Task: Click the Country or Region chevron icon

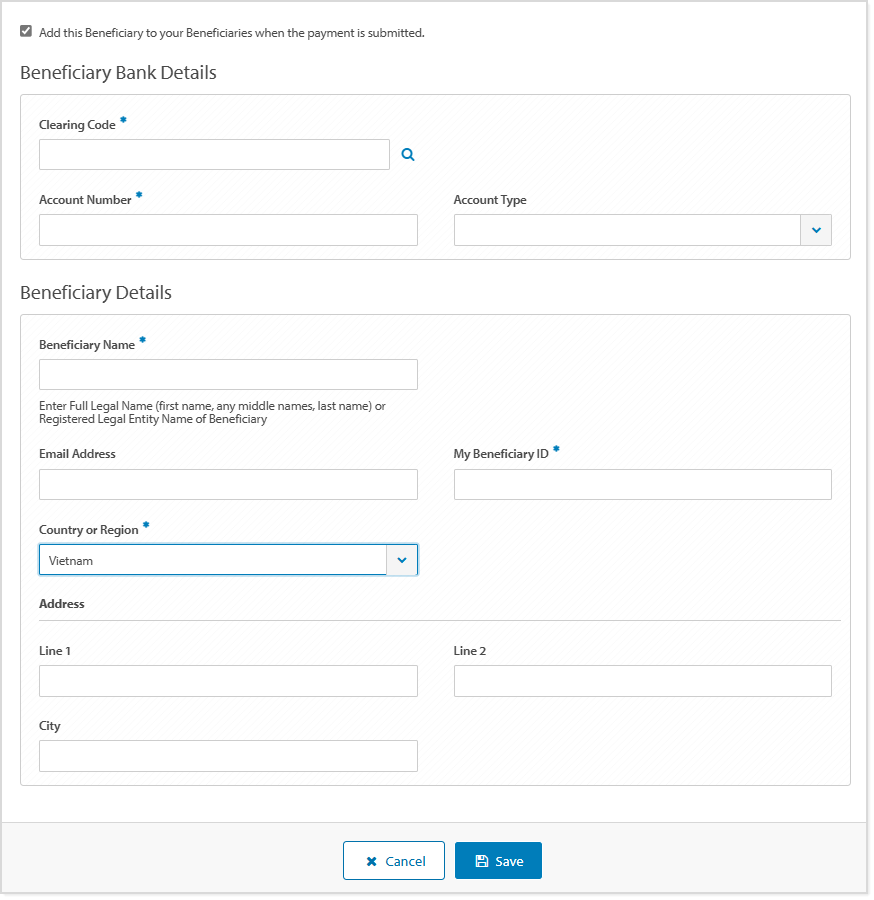Action: pos(402,560)
